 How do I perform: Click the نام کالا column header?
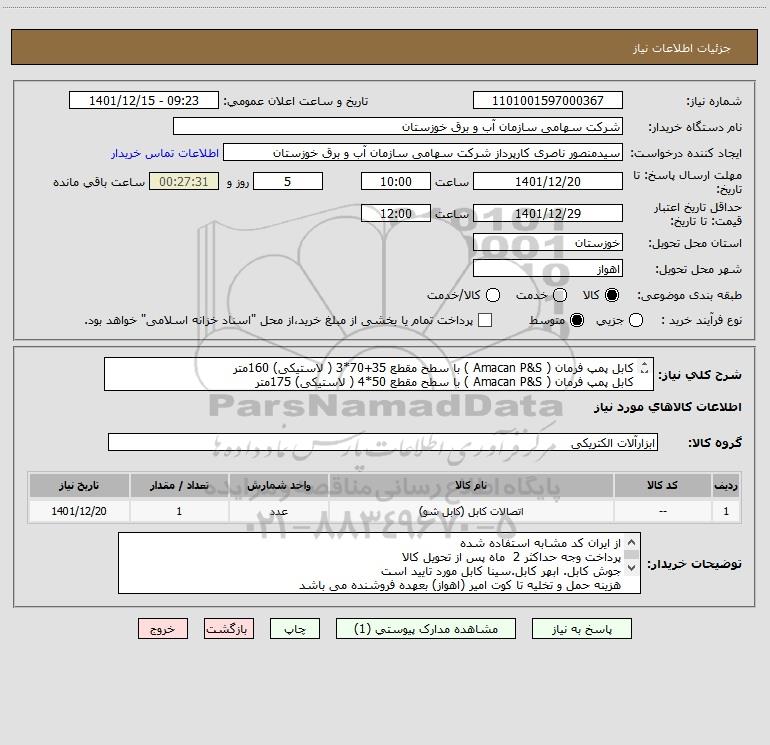[471, 485]
